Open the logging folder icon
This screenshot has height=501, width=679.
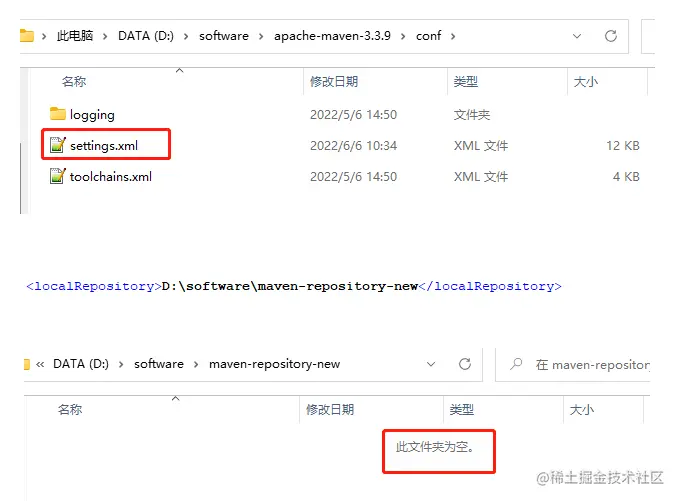pyautogui.click(x=58, y=114)
